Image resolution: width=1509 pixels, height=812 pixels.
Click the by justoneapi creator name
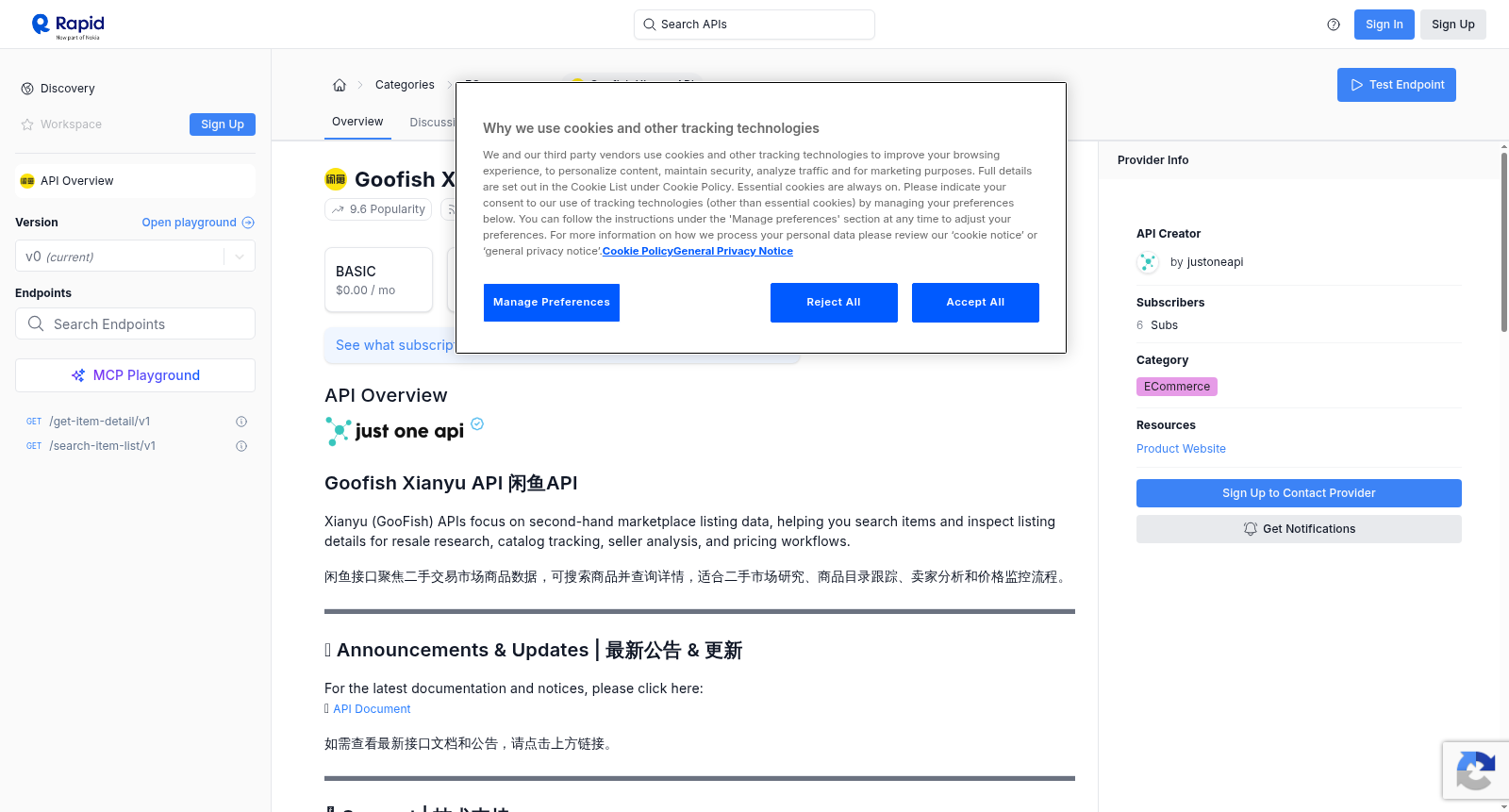(x=1206, y=262)
